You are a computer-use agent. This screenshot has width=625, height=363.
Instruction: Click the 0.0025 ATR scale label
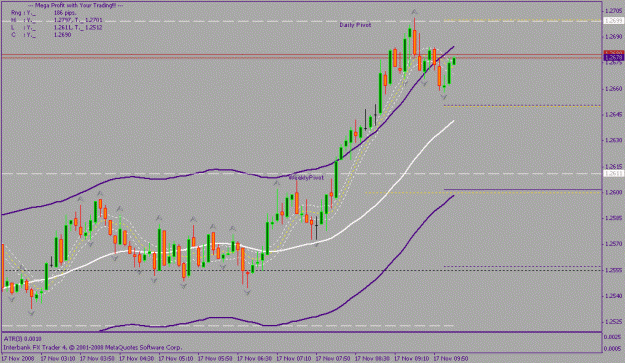[x=613, y=337]
